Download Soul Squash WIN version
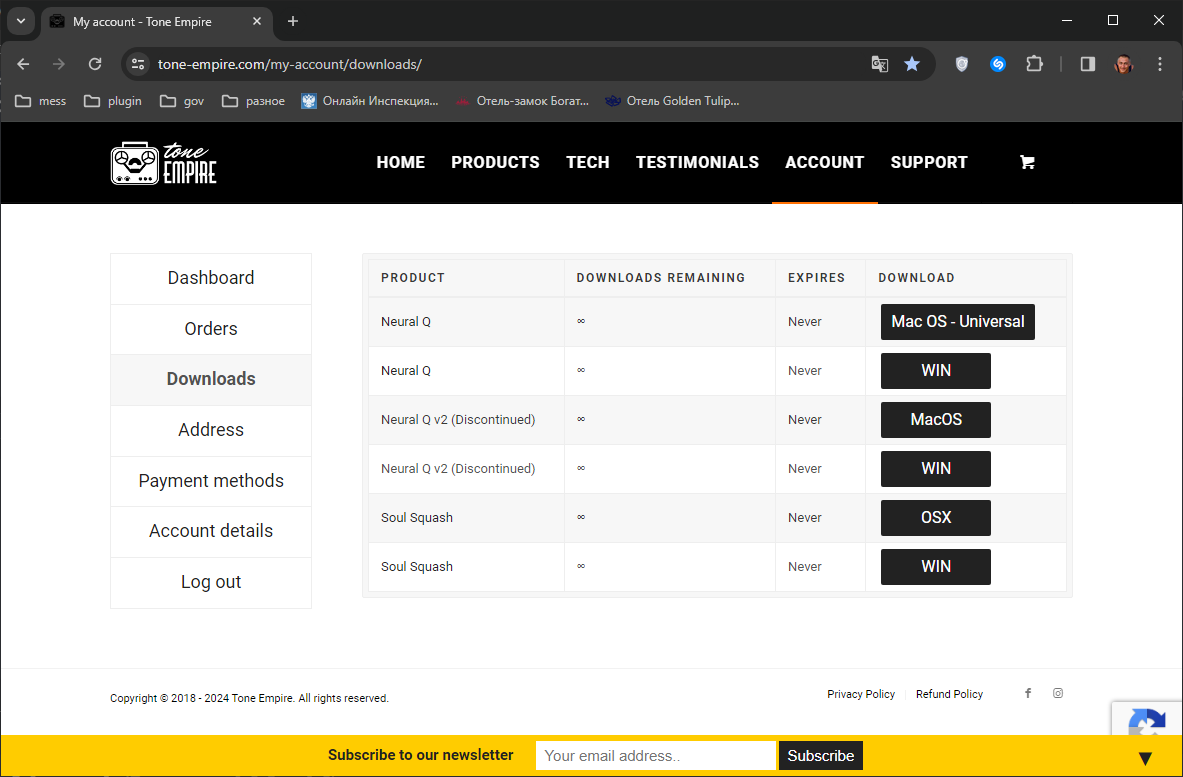This screenshot has height=777, width=1183. pyautogui.click(x=936, y=567)
